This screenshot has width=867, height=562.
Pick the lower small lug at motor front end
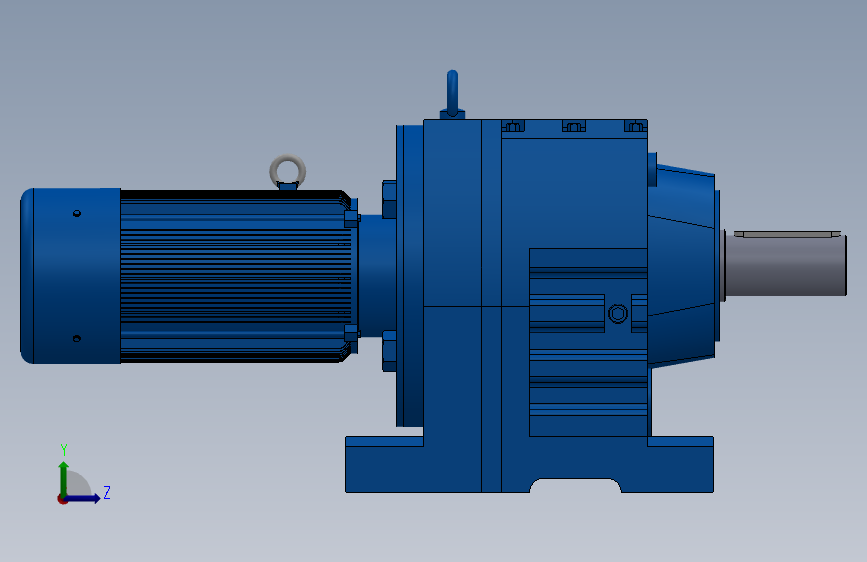point(352,334)
